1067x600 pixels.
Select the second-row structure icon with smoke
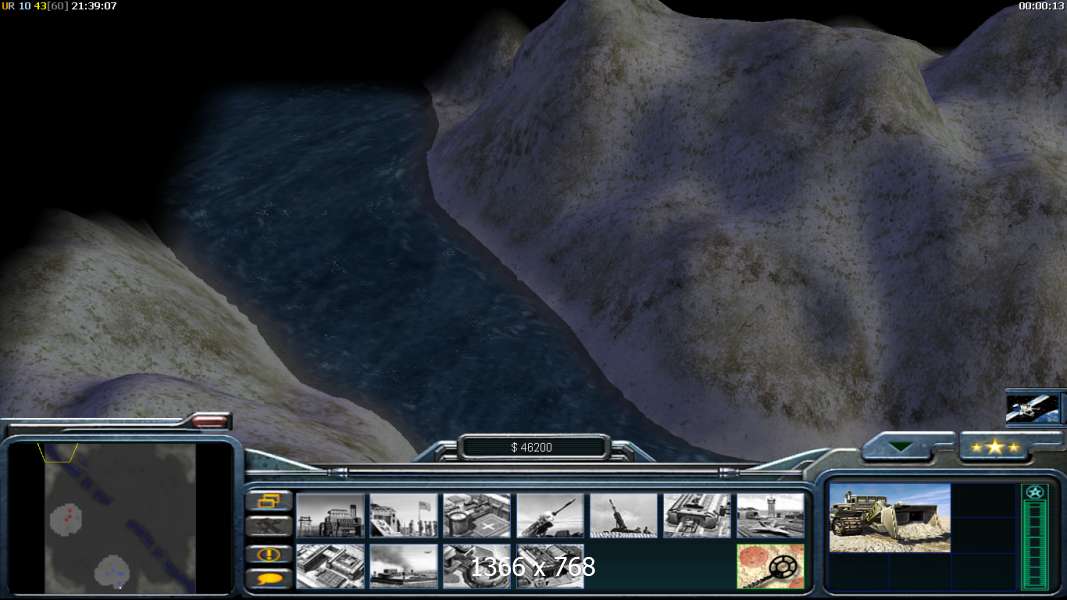point(403,566)
